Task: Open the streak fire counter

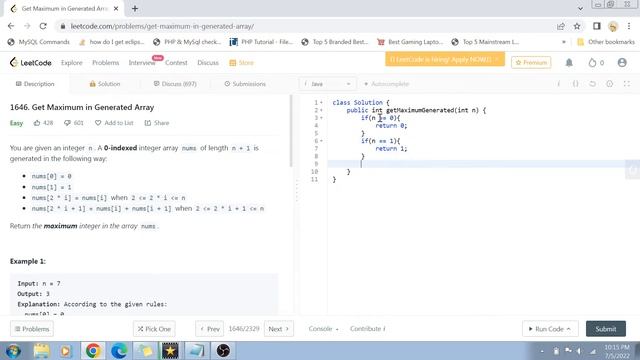Action: [x=596, y=62]
